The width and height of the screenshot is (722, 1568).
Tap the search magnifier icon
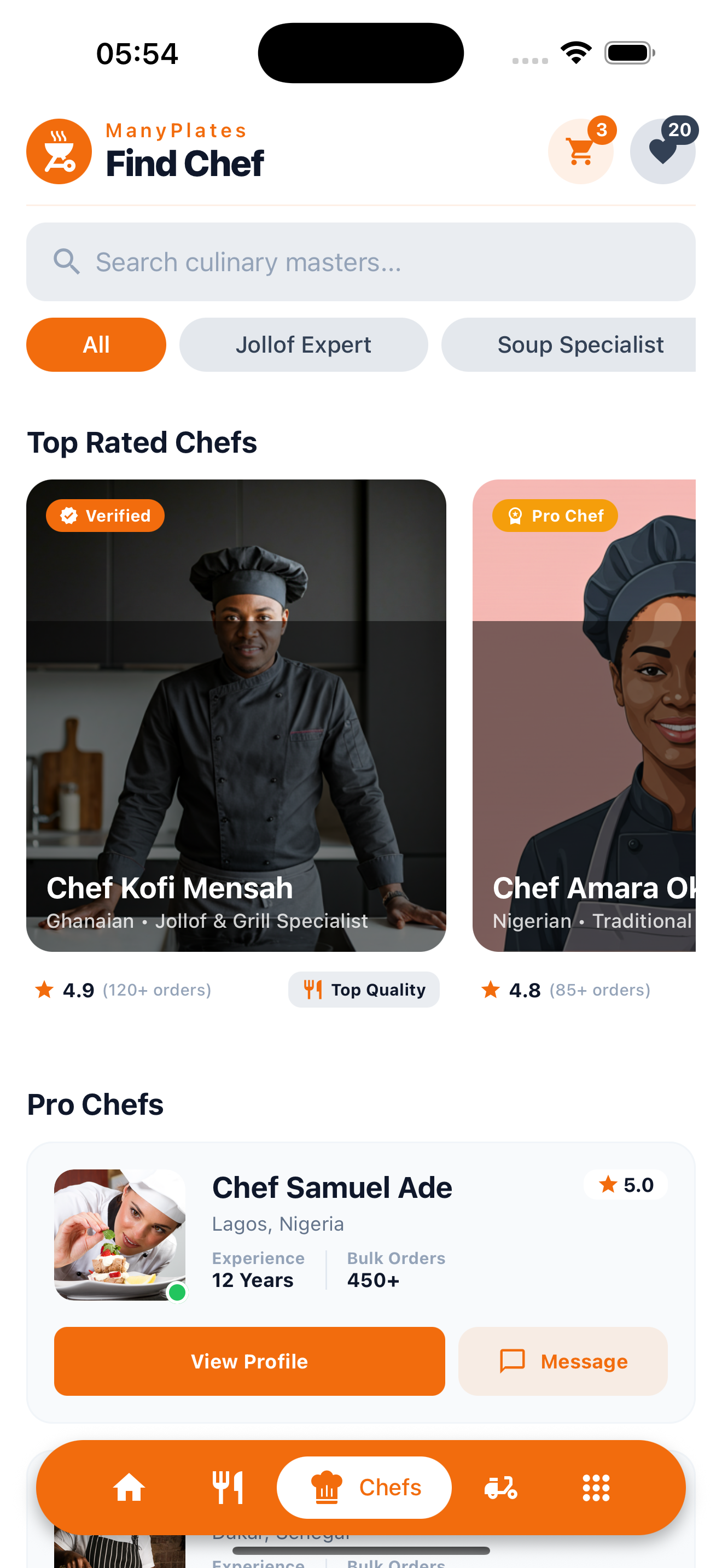(66, 262)
